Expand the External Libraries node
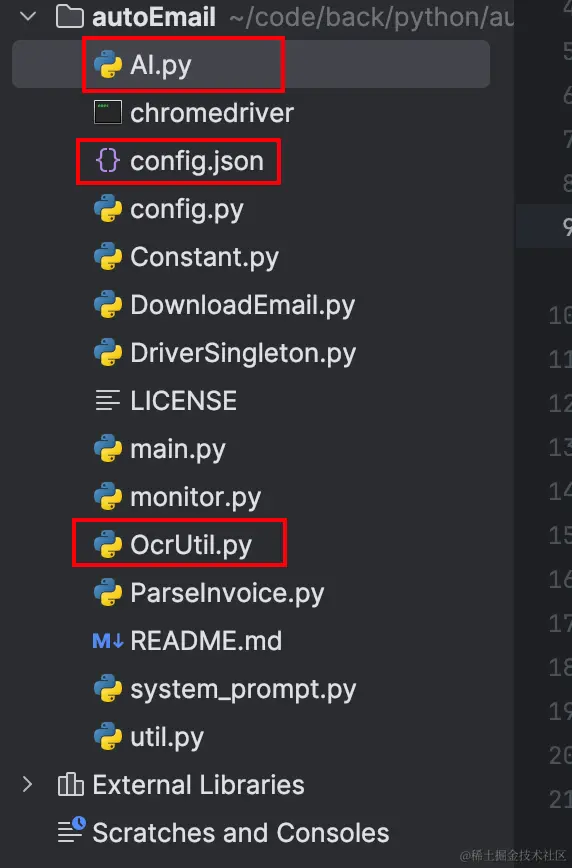 click(27, 784)
